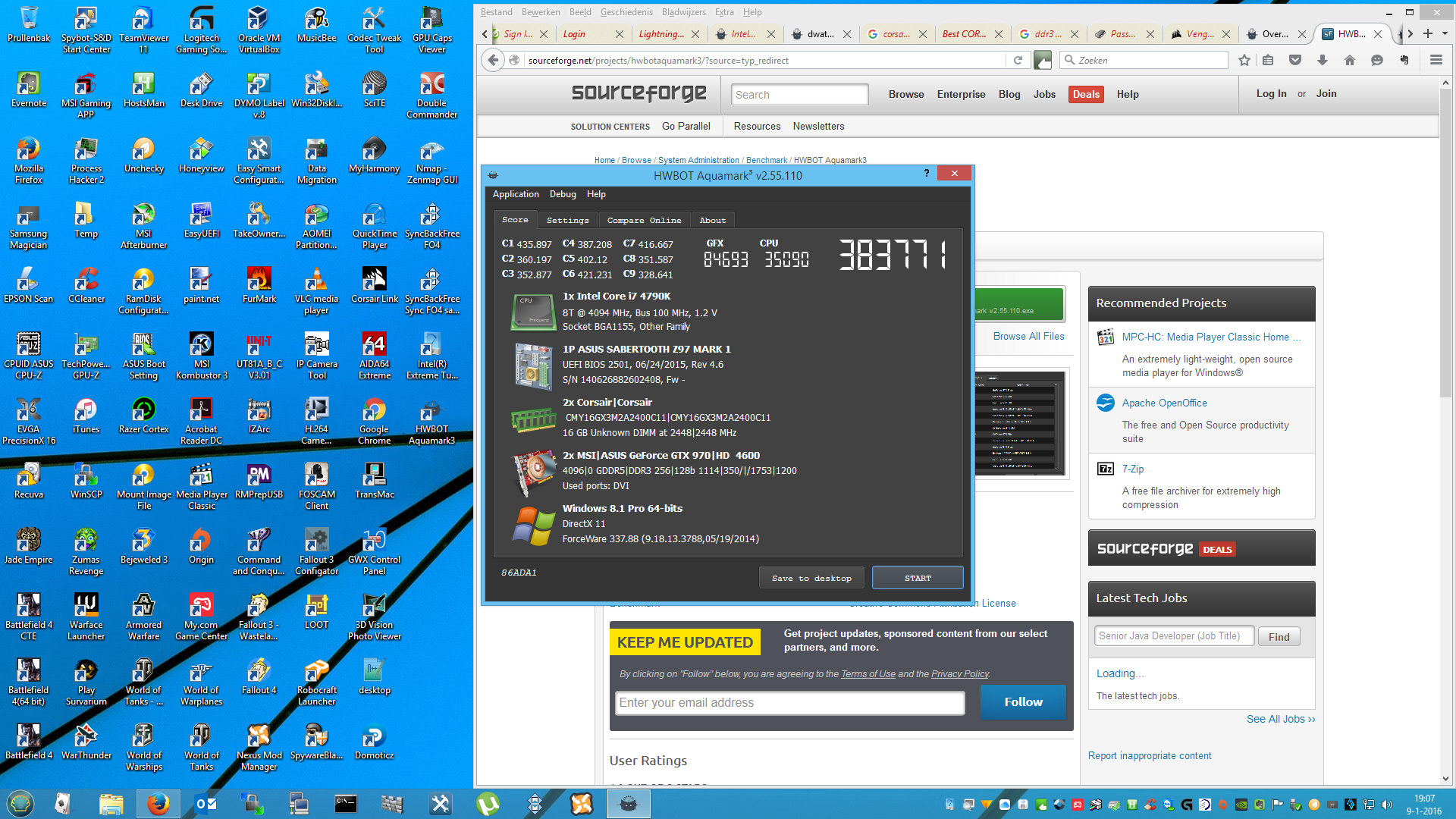Click Browse All Files link
This screenshot has height=819, width=1456.
1028,336
